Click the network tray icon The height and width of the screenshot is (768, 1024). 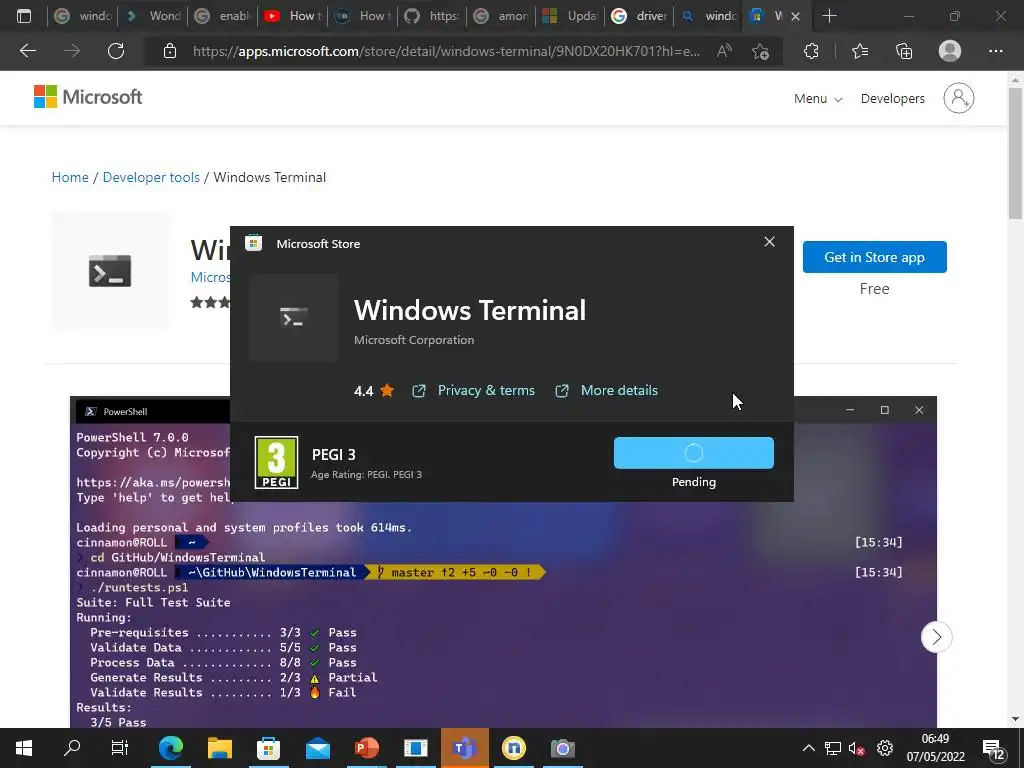pos(833,748)
